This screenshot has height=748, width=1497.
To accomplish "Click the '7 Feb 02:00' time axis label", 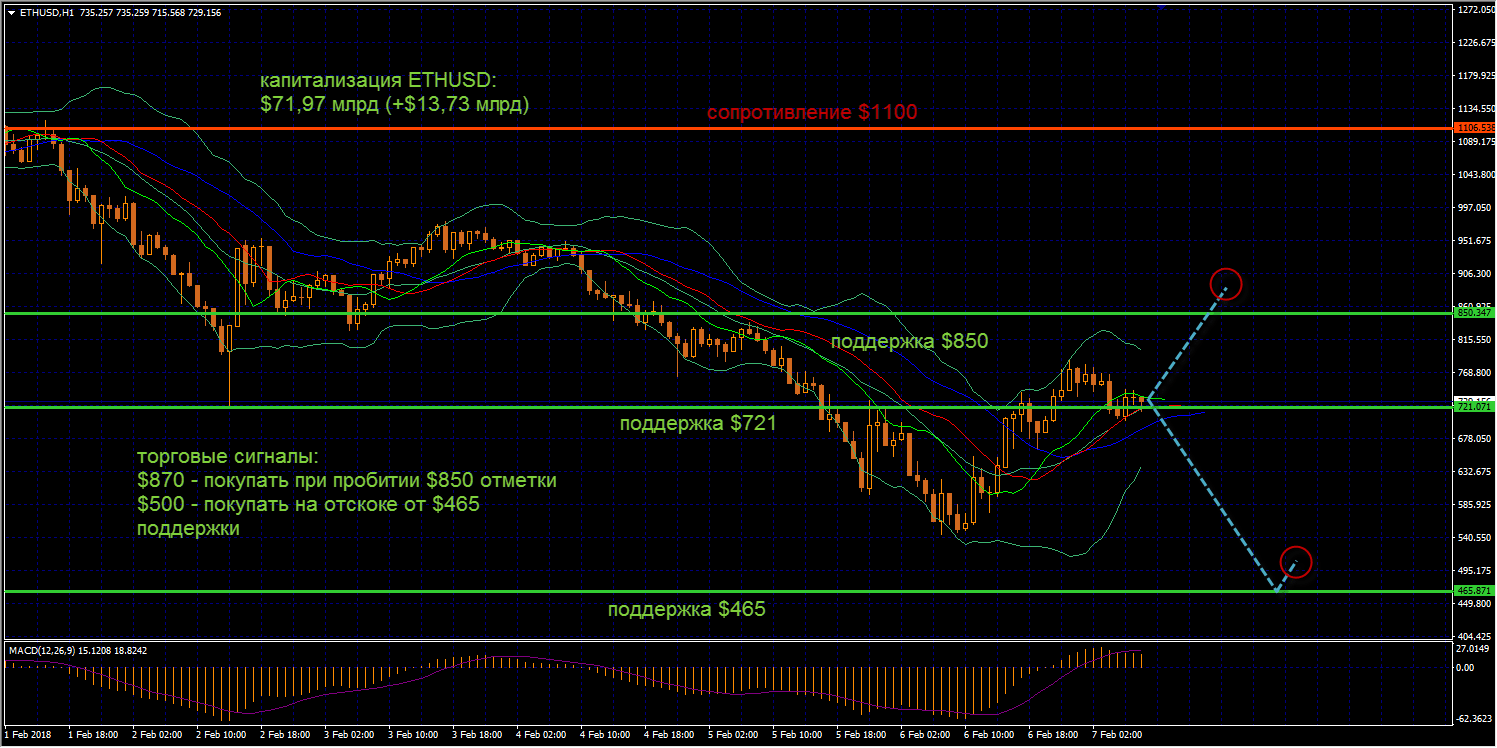I will 1115,734.
